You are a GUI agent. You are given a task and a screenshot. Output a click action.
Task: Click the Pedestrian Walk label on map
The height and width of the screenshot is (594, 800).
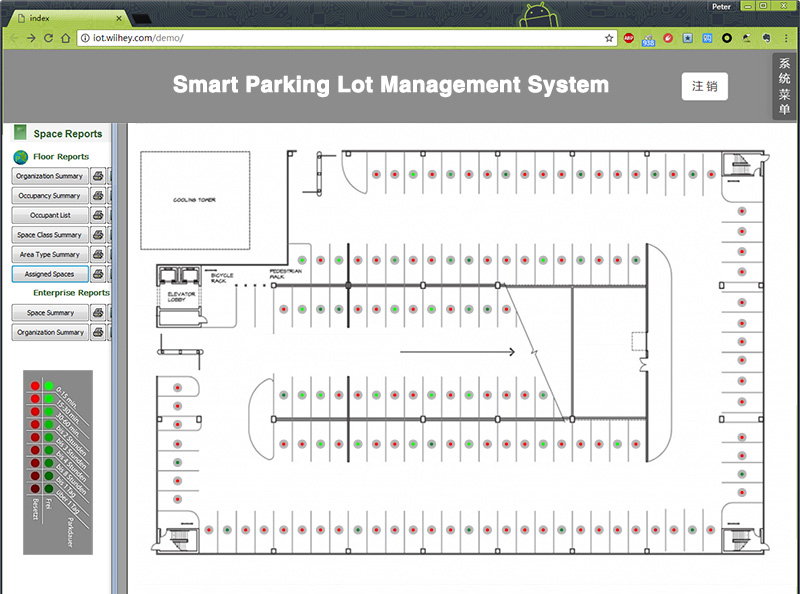click(x=285, y=274)
